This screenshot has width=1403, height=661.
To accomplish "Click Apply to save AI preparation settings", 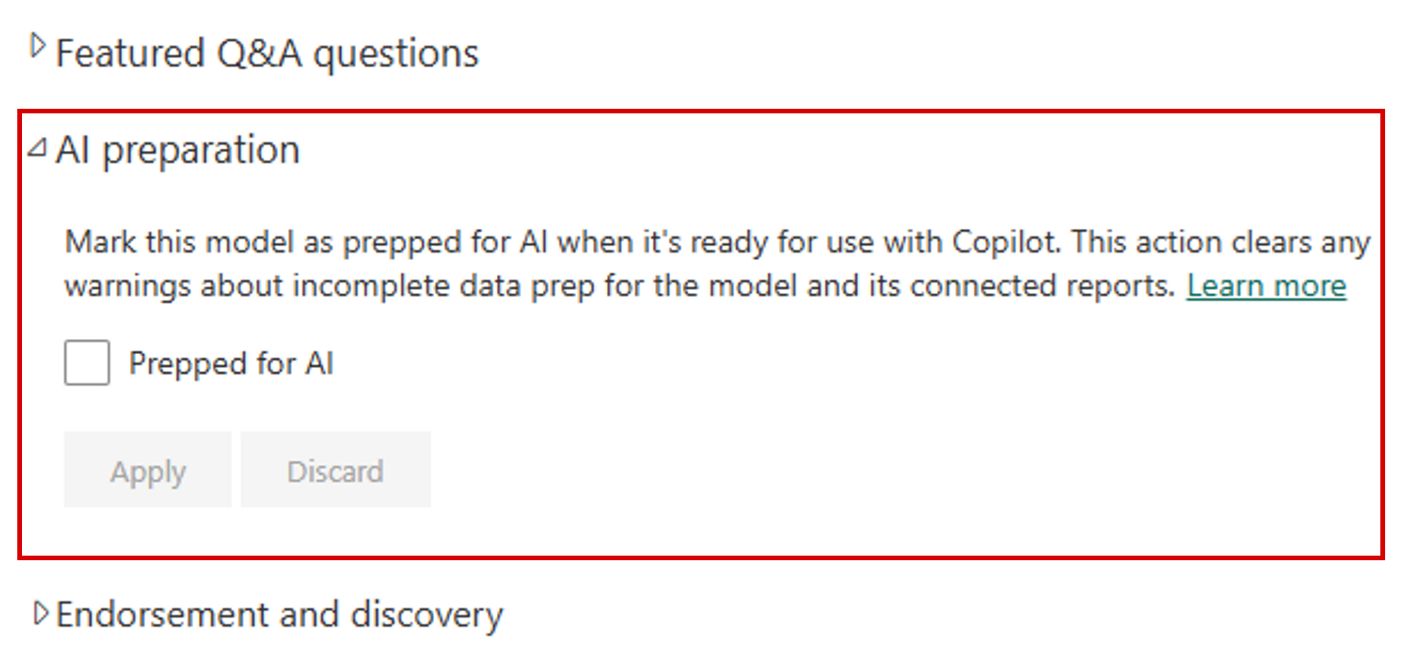I will [146, 469].
